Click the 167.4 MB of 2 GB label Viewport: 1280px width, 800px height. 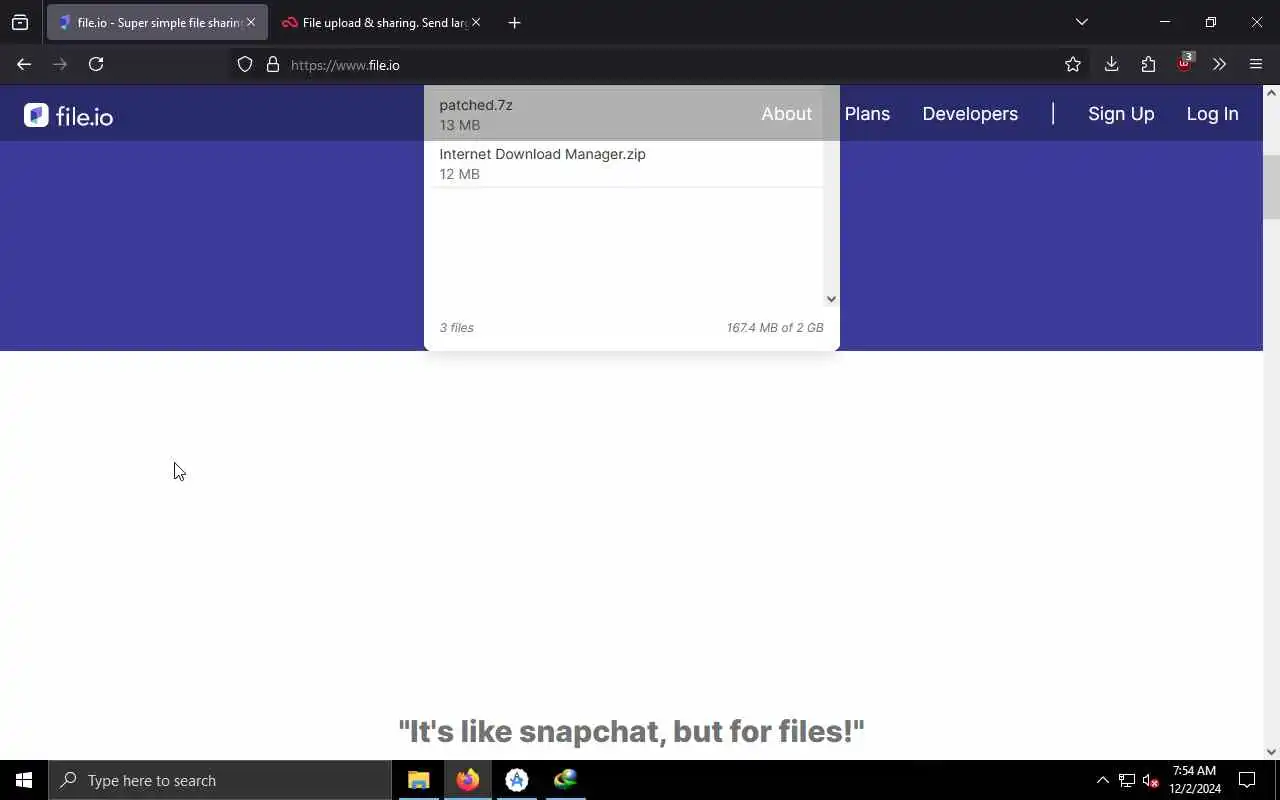pos(775,328)
